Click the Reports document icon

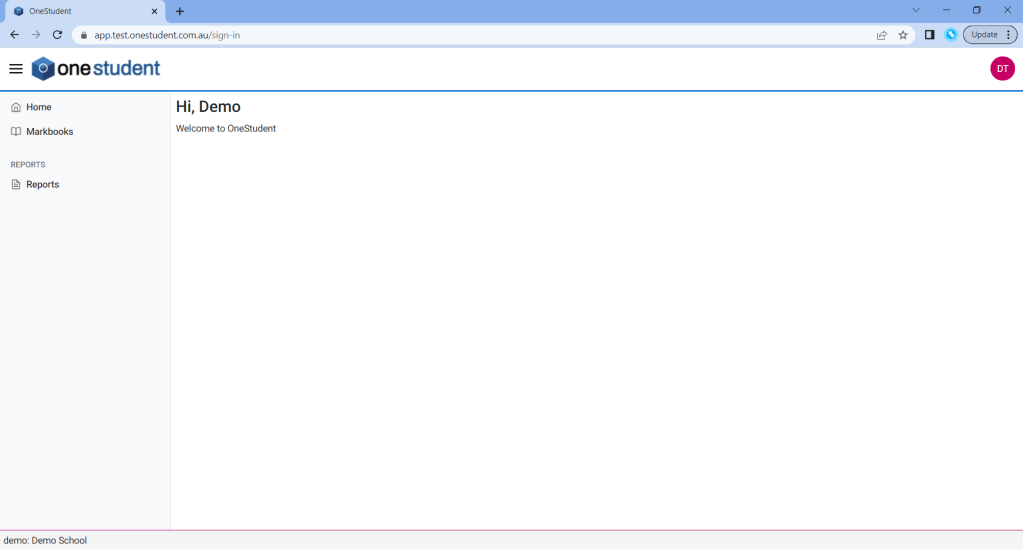[16, 185]
